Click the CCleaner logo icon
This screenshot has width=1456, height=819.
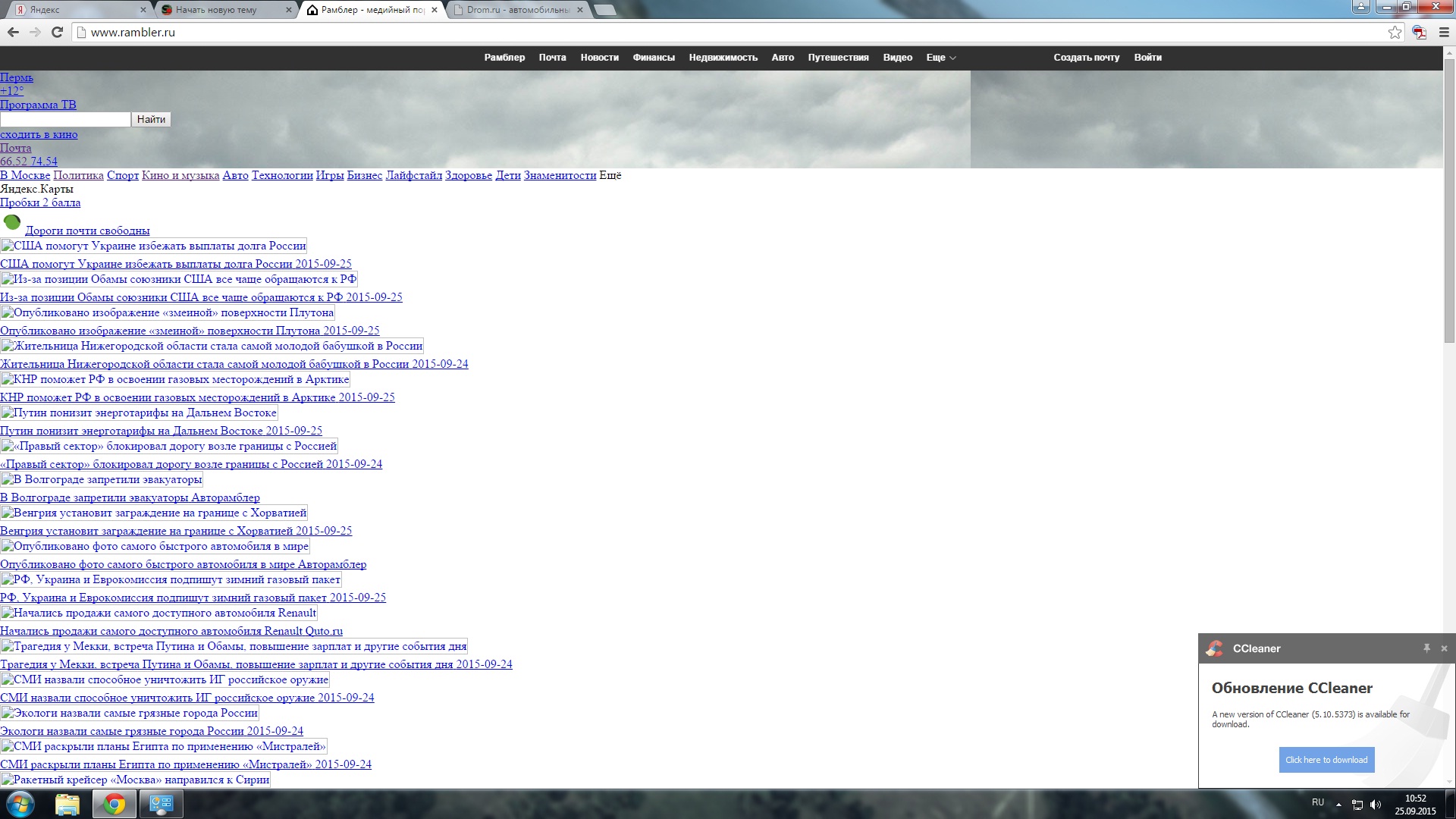pyautogui.click(x=1215, y=648)
